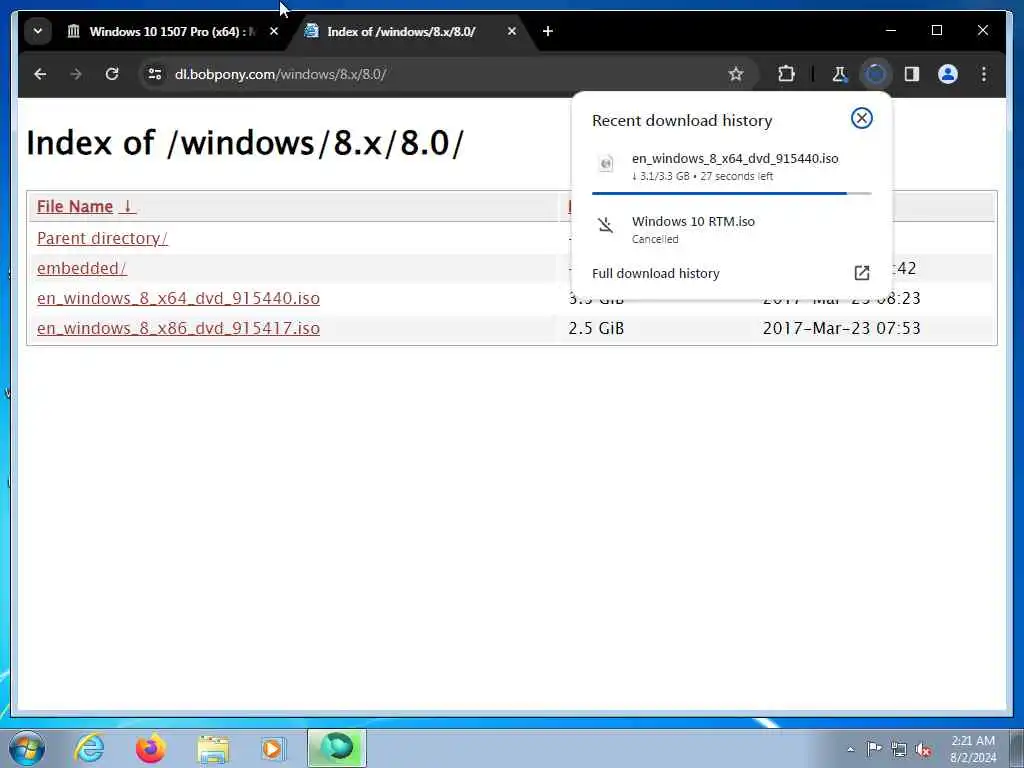Image resolution: width=1024 pixels, height=768 pixels.
Task: Download en_windows_8_x86_dvd_915417.iso link
Action: click(178, 328)
